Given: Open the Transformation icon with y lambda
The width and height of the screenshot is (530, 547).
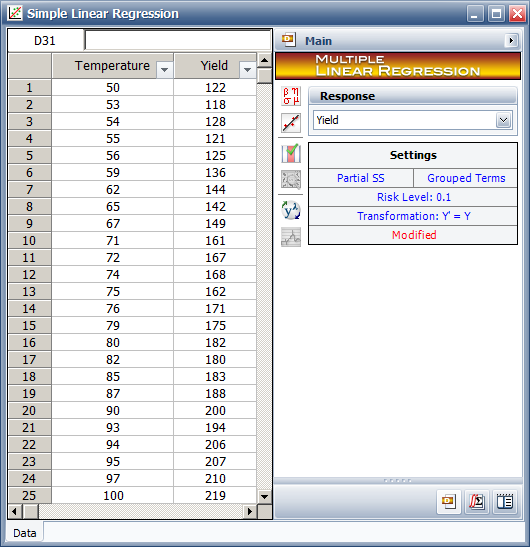Looking at the screenshot, I should [291, 210].
